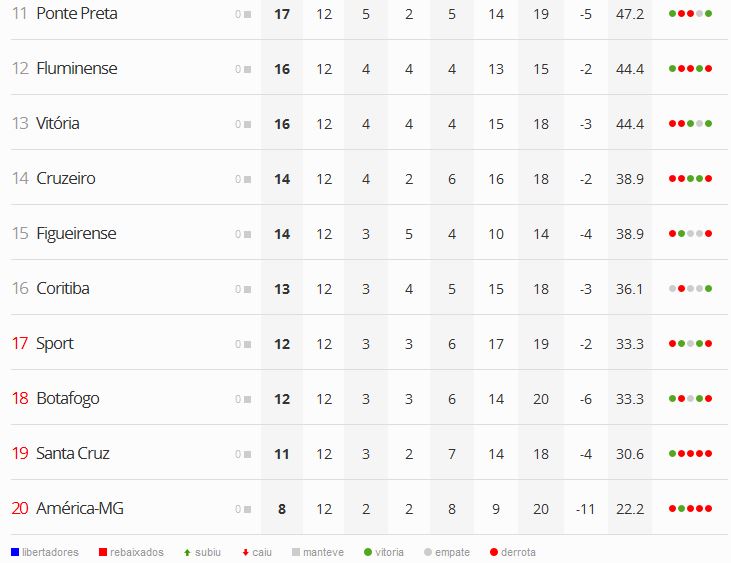Open the Cruzeiro team link
The image size is (731, 563).
pyautogui.click(x=66, y=179)
